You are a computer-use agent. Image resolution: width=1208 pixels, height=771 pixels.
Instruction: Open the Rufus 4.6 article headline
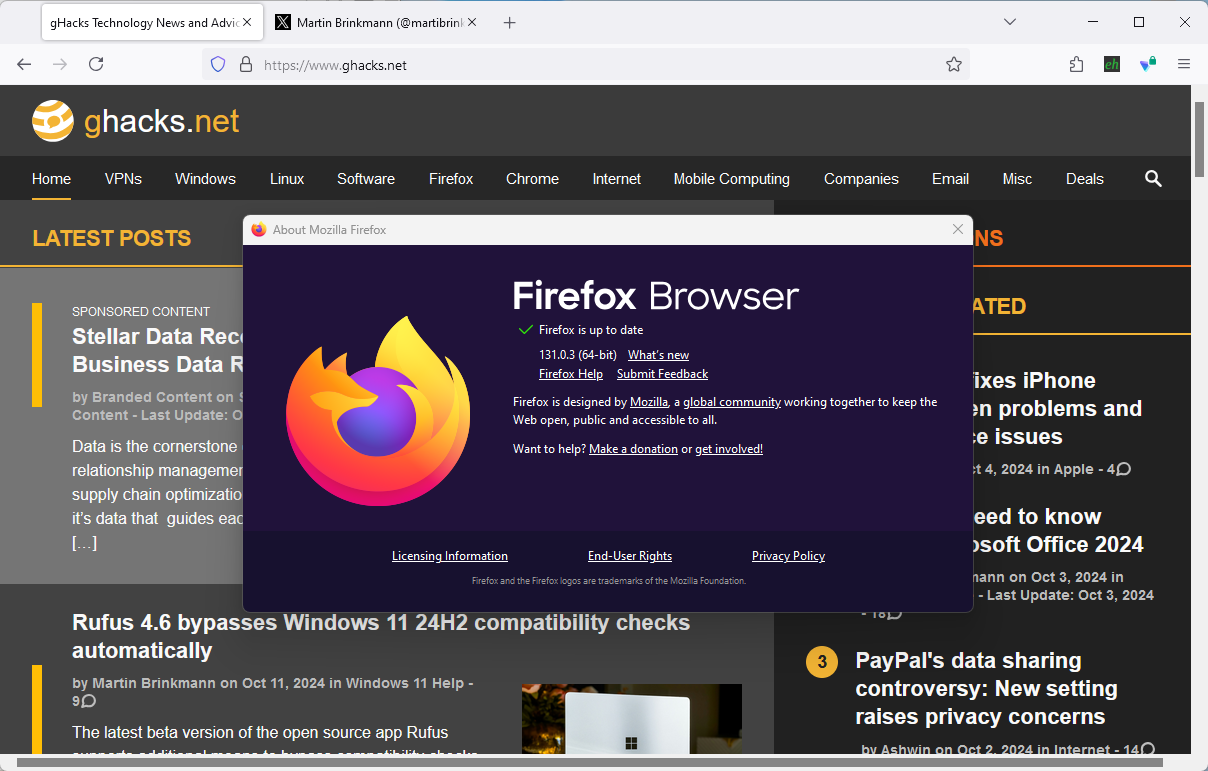tap(381, 636)
